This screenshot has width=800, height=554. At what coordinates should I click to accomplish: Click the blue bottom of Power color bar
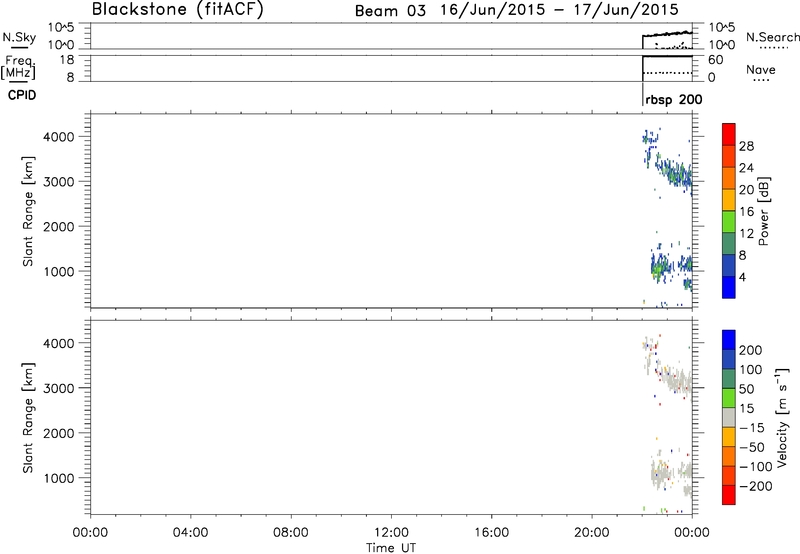click(x=729, y=287)
